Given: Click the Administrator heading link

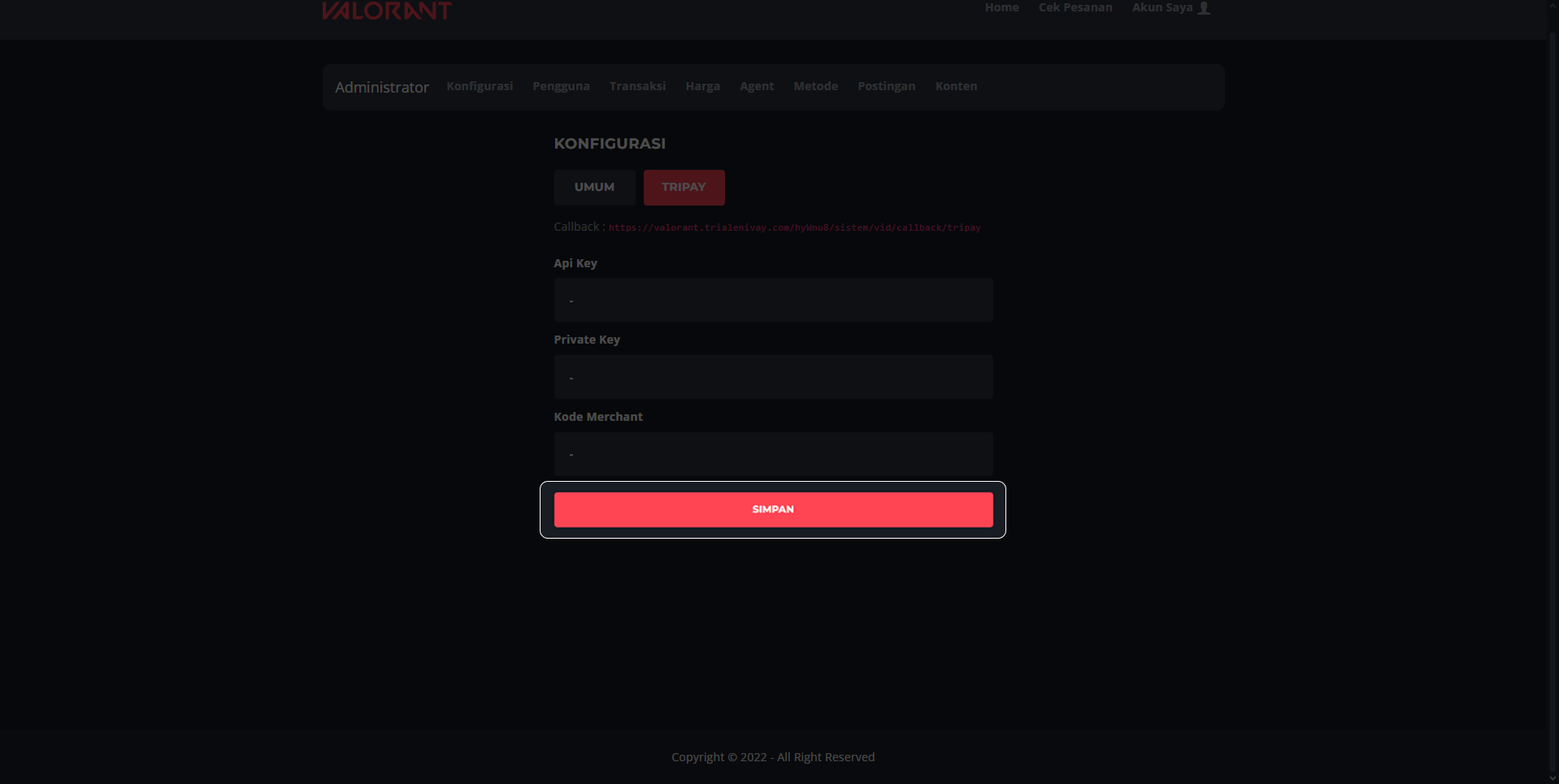Looking at the screenshot, I should (382, 87).
